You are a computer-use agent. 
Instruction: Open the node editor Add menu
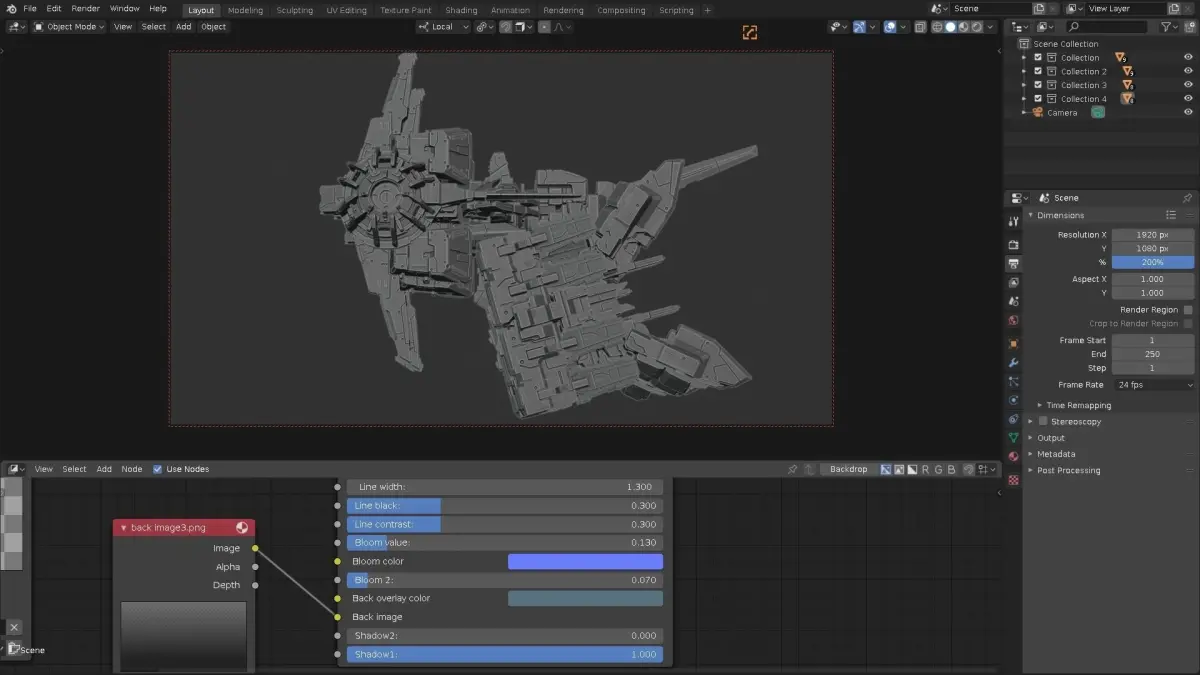coord(104,469)
